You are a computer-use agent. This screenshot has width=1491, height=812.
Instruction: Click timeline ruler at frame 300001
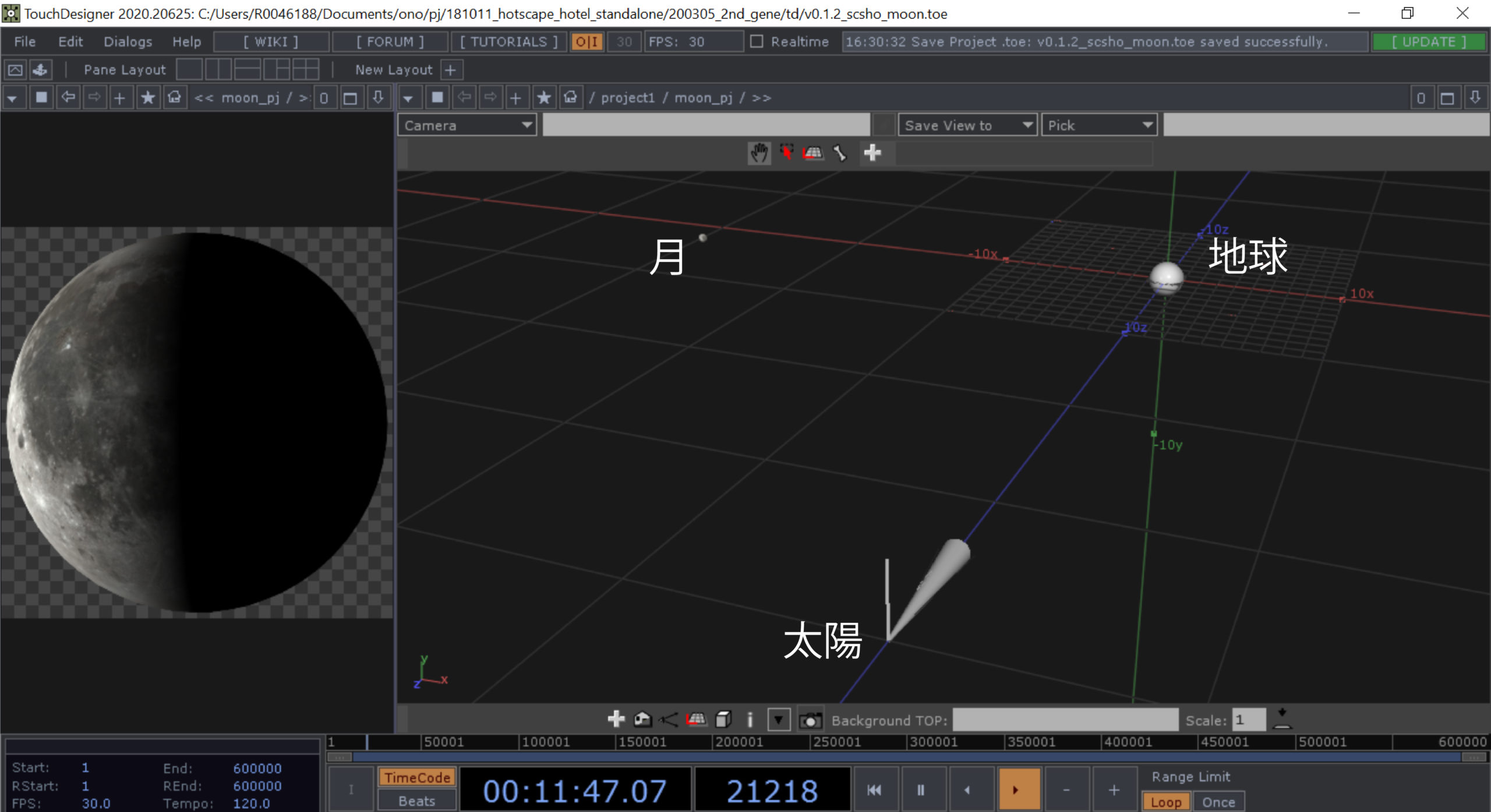909,742
